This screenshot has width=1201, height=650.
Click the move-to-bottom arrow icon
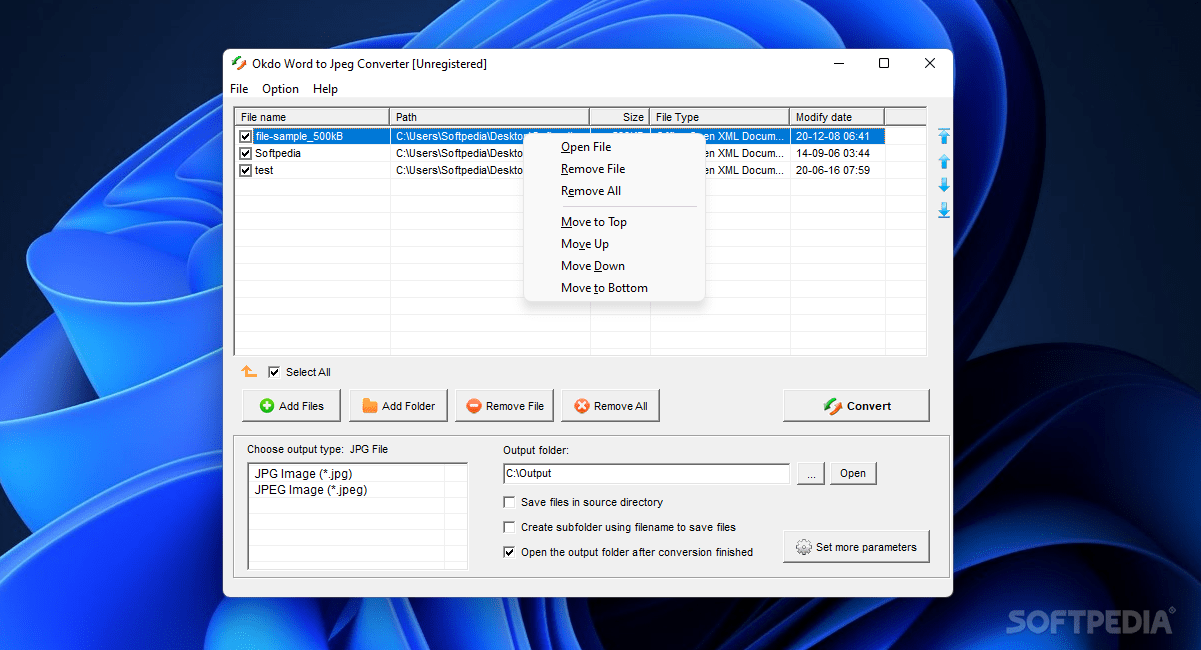coord(944,210)
